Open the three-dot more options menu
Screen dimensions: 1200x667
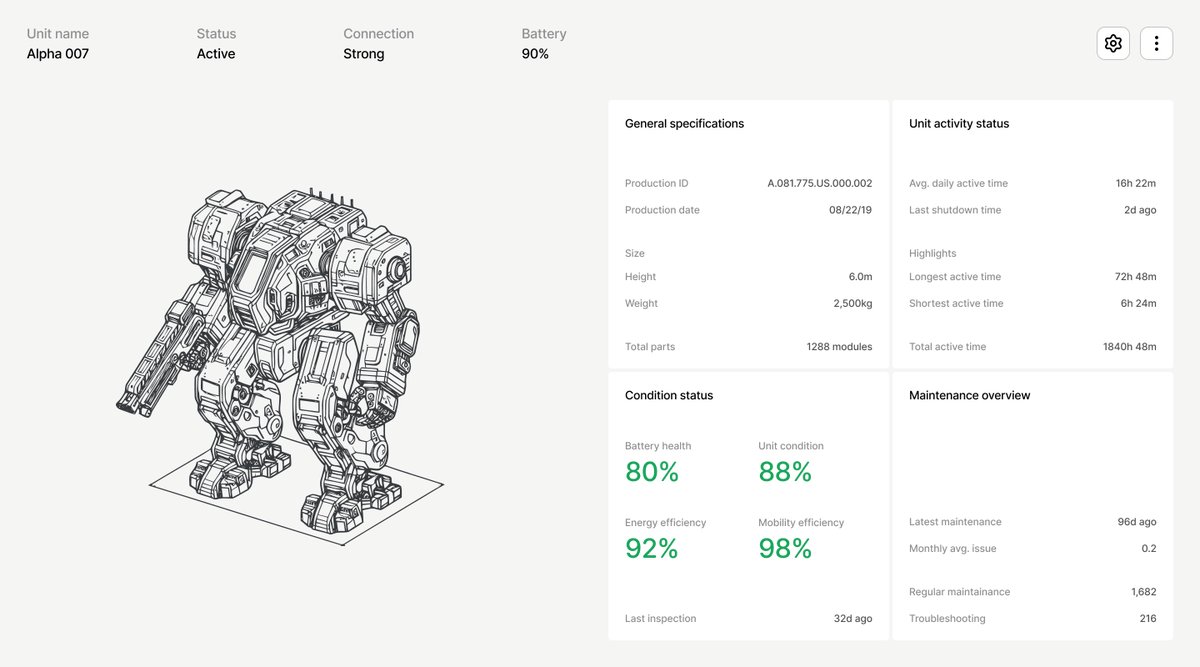click(1156, 43)
